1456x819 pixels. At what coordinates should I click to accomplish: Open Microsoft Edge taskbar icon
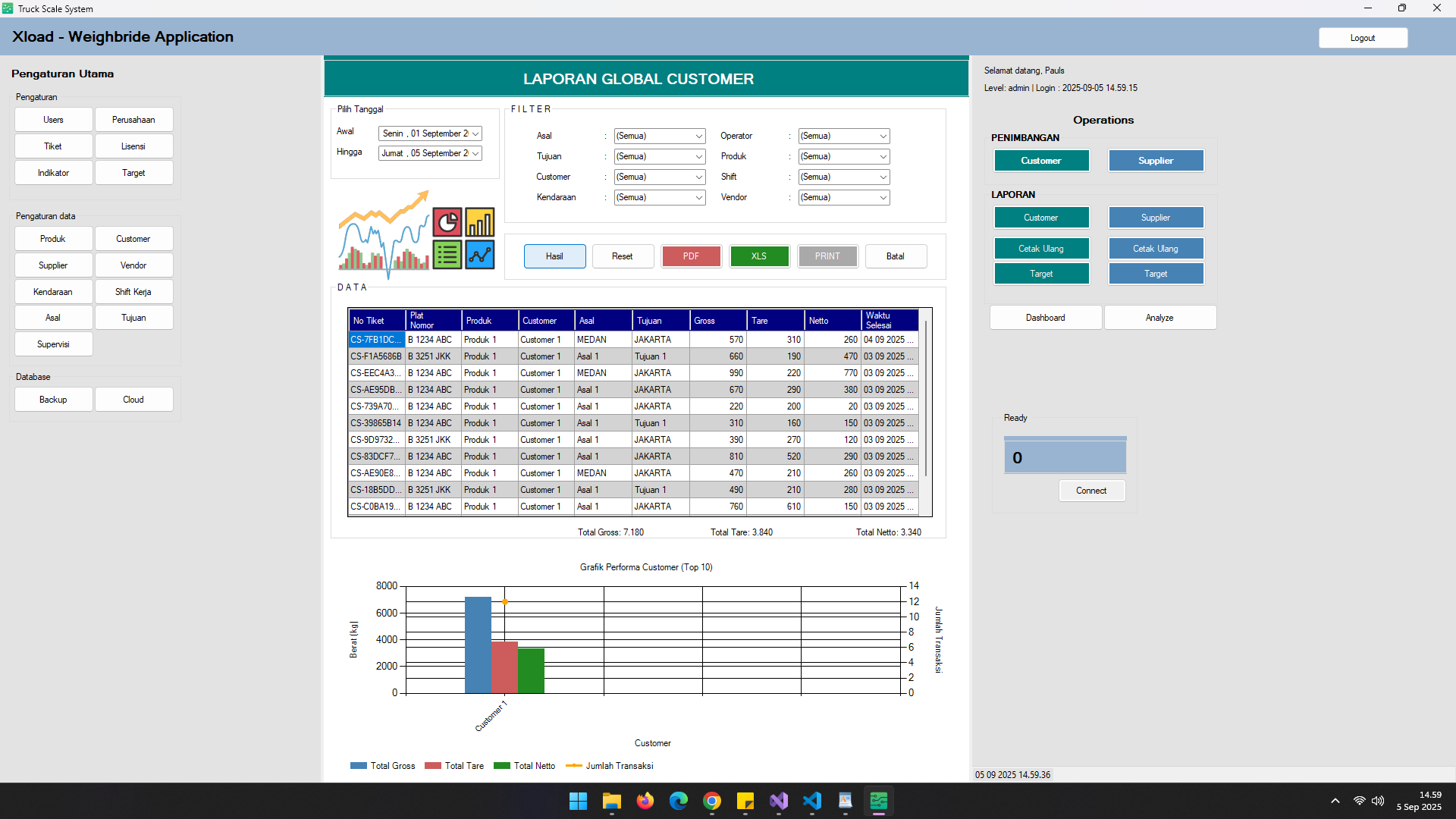coord(678,801)
